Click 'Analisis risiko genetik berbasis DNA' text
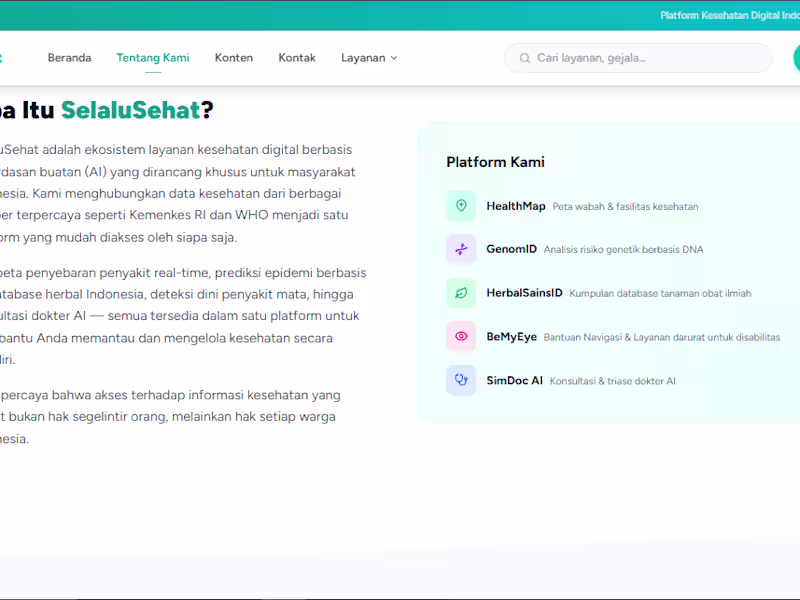The image size is (800, 600). click(623, 249)
